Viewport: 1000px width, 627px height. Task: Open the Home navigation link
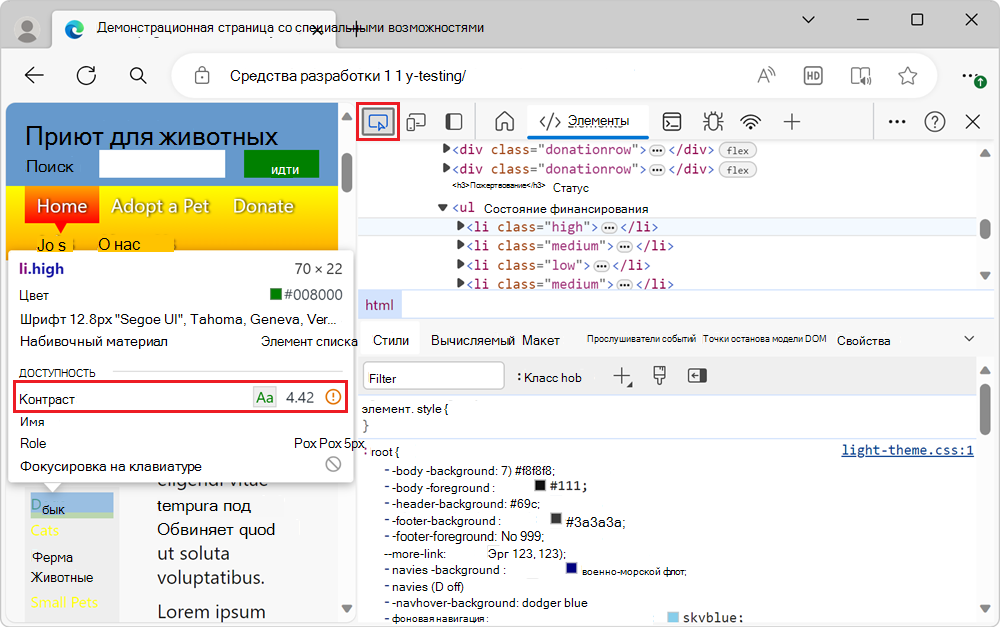pos(62,206)
